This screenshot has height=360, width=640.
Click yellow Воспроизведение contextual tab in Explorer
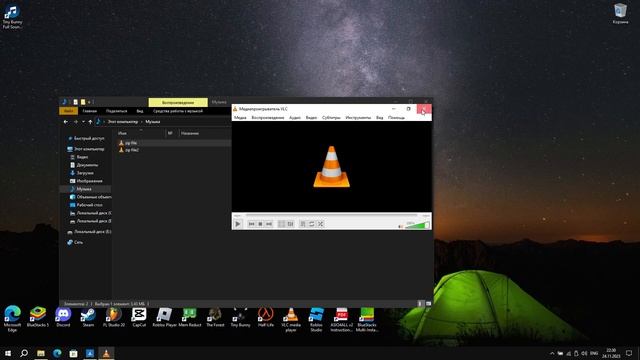click(178, 102)
